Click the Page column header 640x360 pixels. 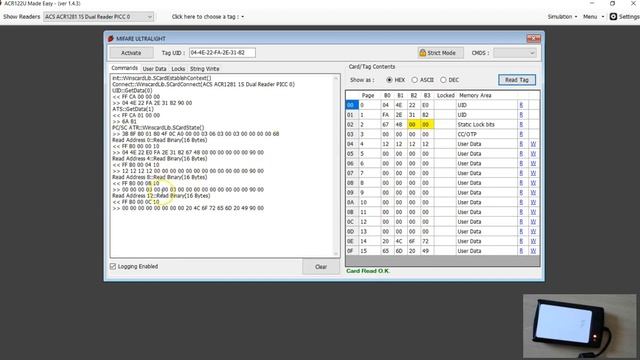click(x=368, y=96)
